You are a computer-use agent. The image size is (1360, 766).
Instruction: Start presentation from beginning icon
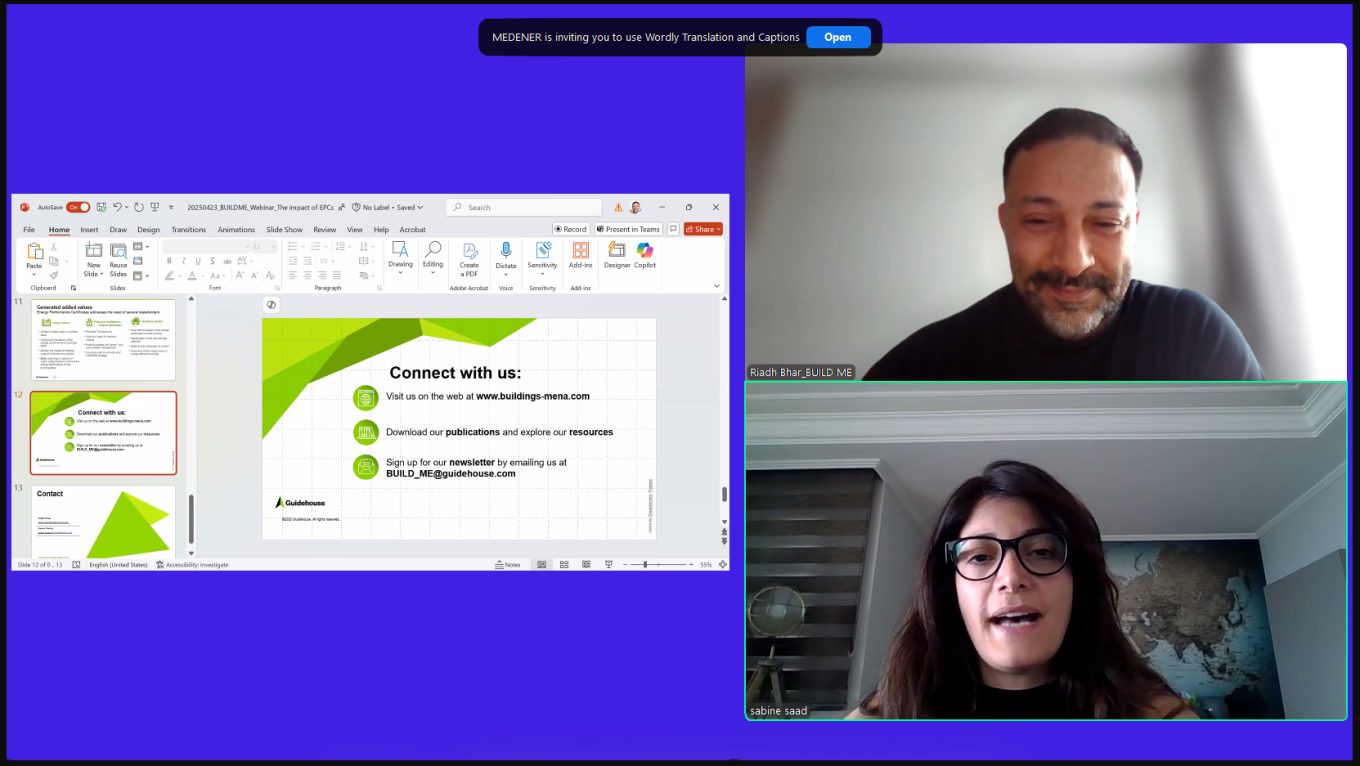click(155, 207)
